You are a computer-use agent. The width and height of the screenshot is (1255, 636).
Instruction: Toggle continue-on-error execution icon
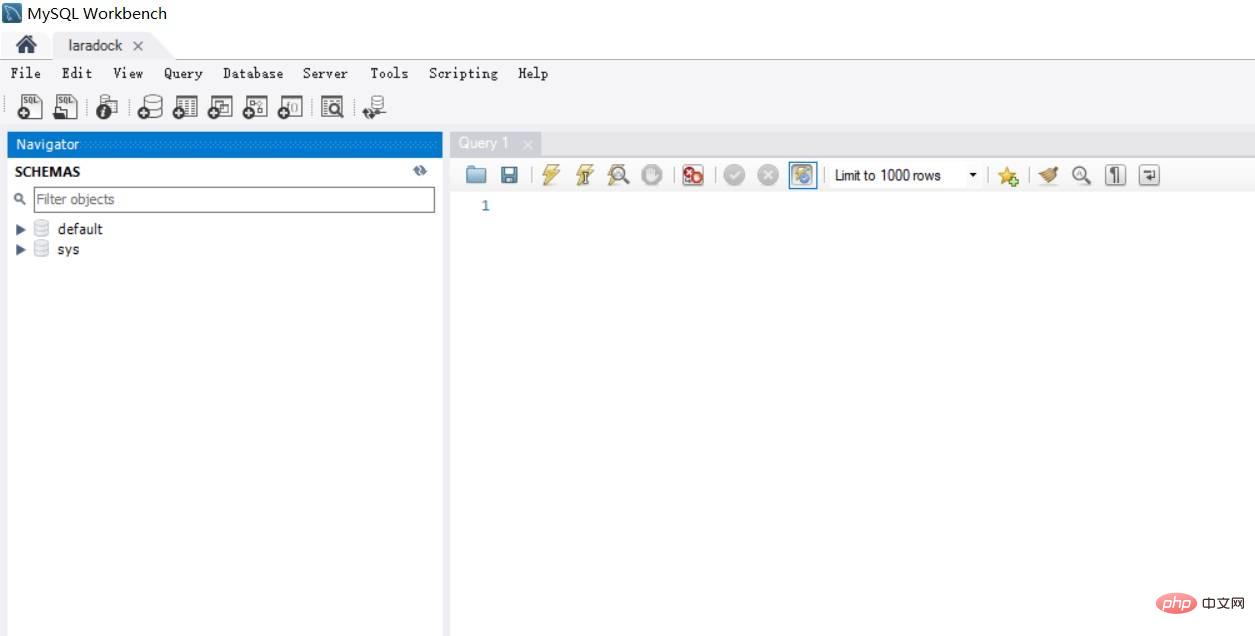coord(693,175)
